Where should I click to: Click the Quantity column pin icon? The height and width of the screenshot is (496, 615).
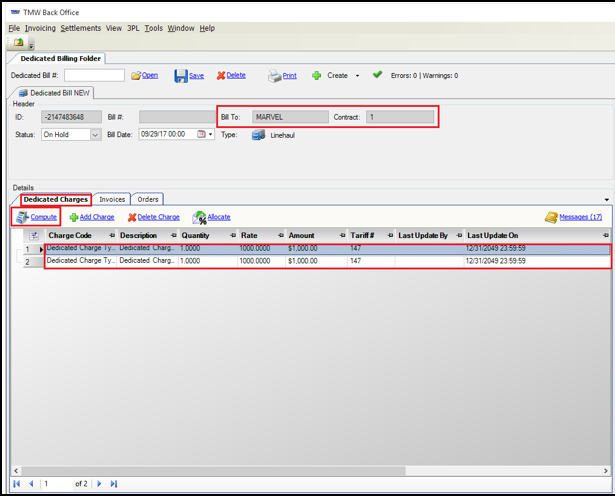(x=233, y=235)
